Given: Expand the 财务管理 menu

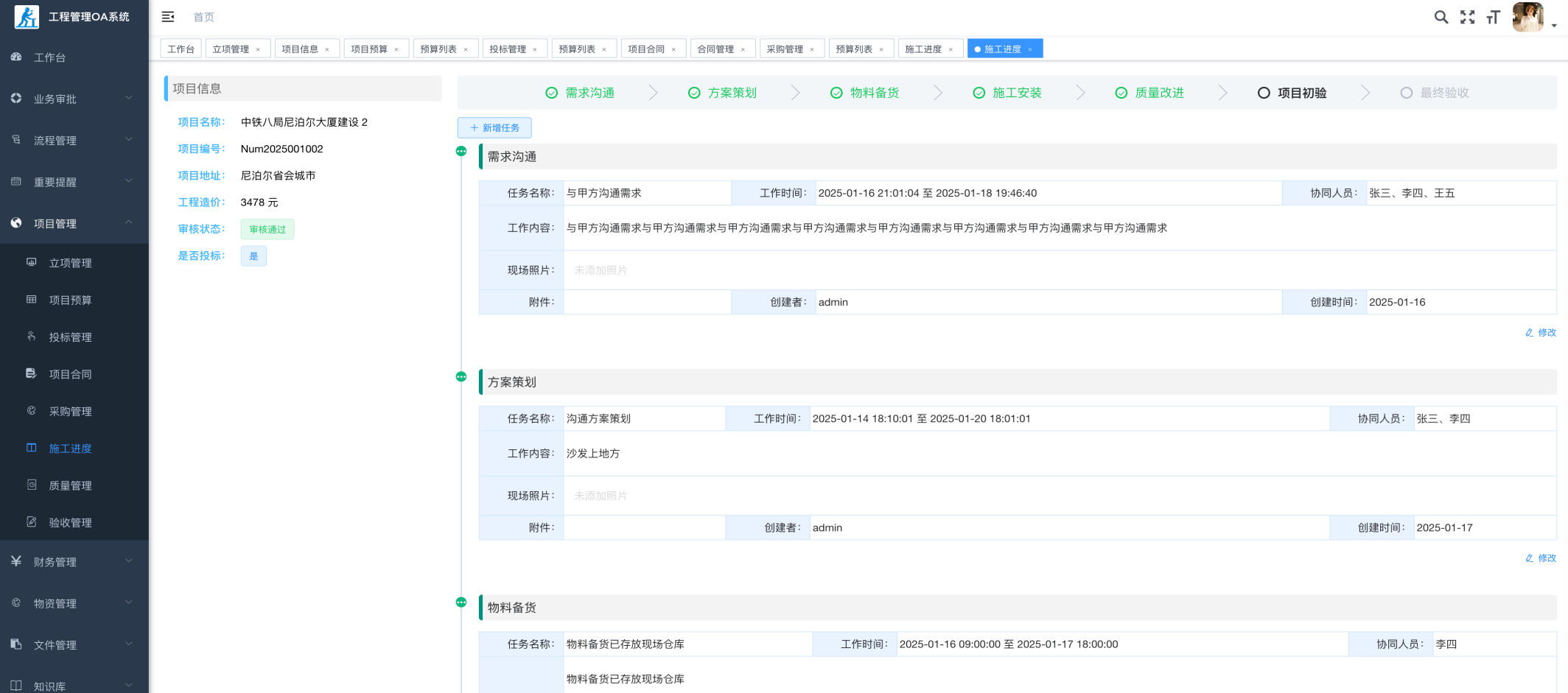Looking at the screenshot, I should point(74,562).
